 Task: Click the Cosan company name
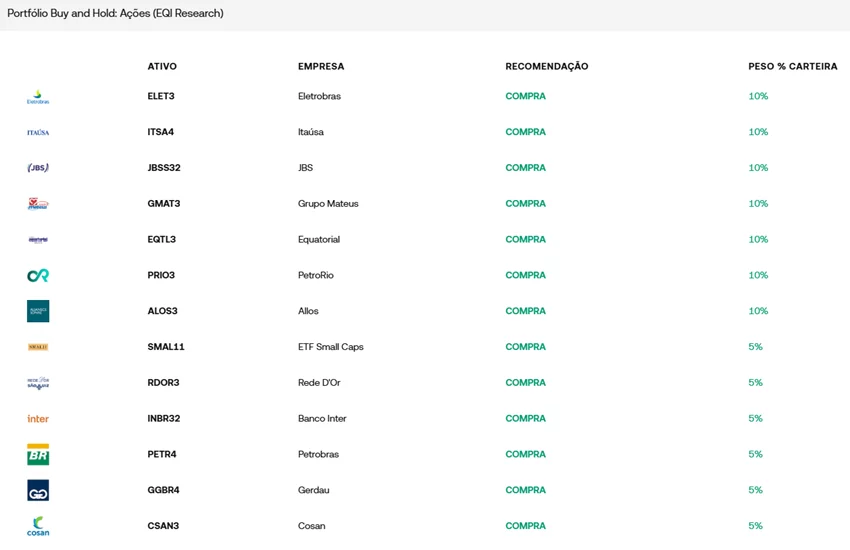(x=311, y=525)
